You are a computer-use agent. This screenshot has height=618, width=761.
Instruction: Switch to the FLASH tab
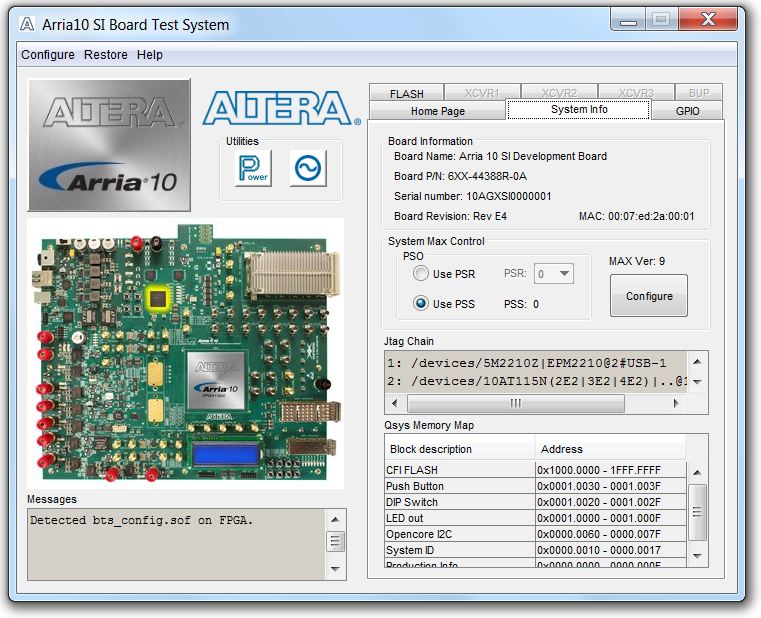pyautogui.click(x=407, y=94)
